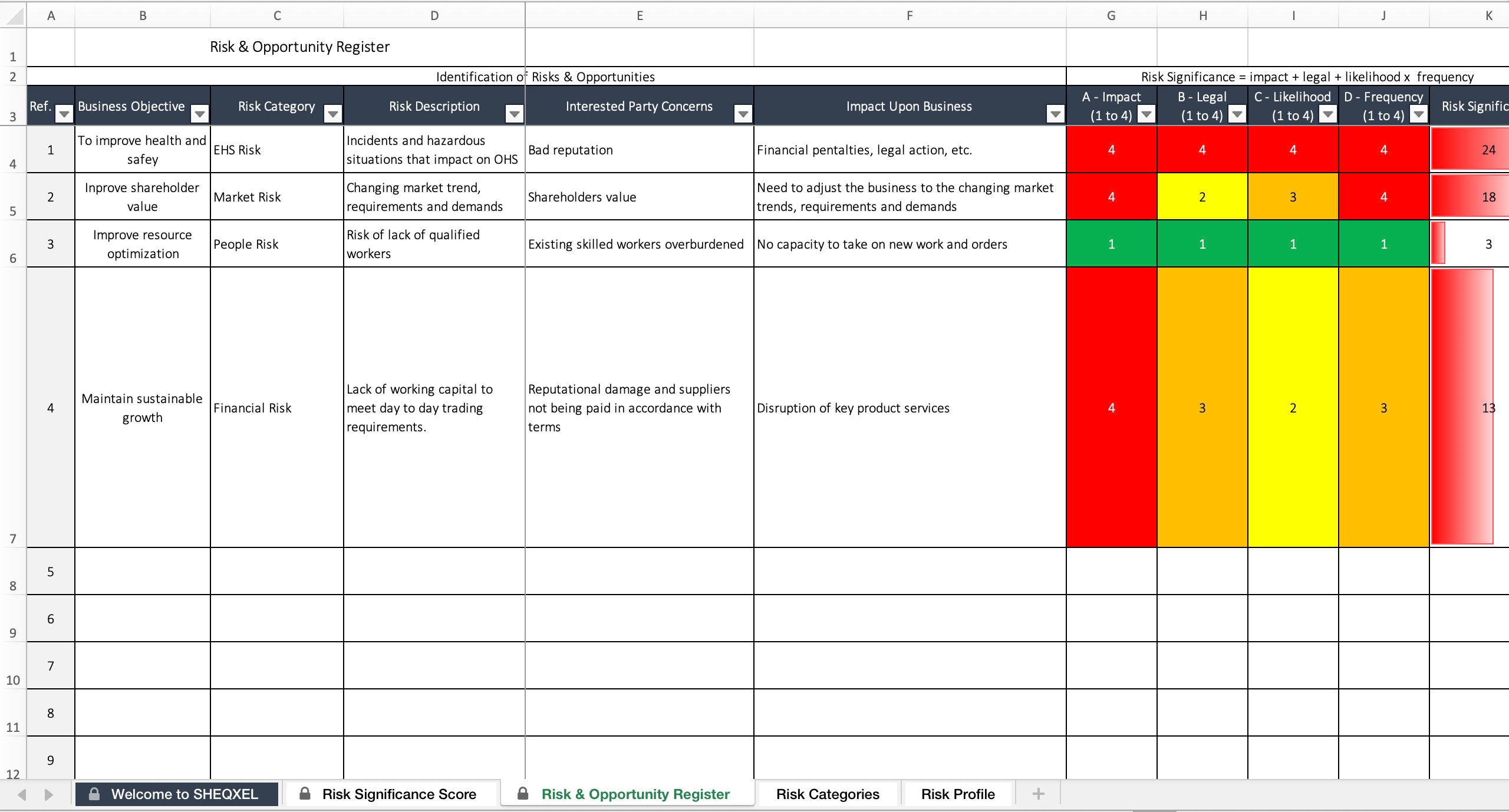Open the Risk Category filter dropdown
Viewport: 1509px width, 812px height.
[333, 115]
